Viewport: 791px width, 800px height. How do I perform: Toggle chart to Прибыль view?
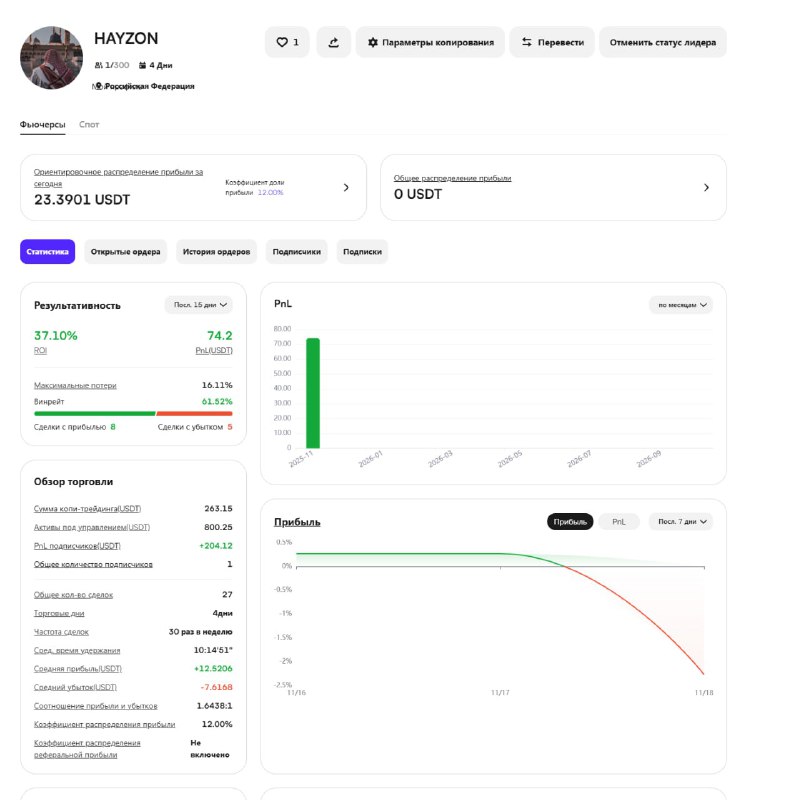point(570,521)
